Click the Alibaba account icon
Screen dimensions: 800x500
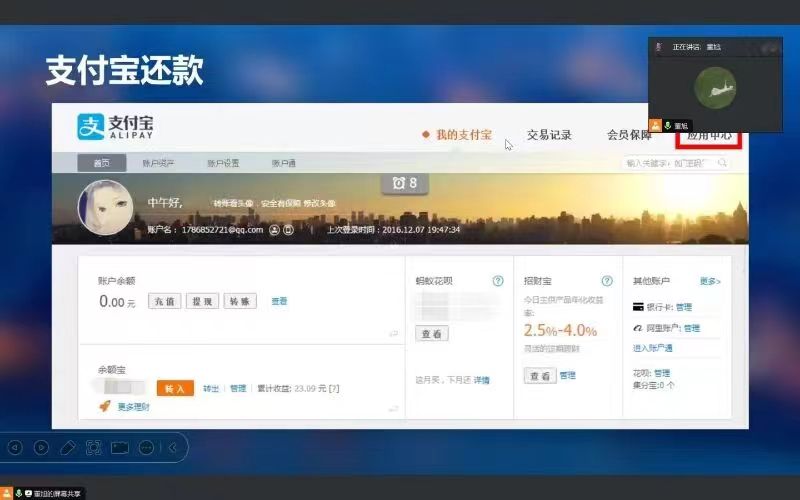click(x=638, y=328)
